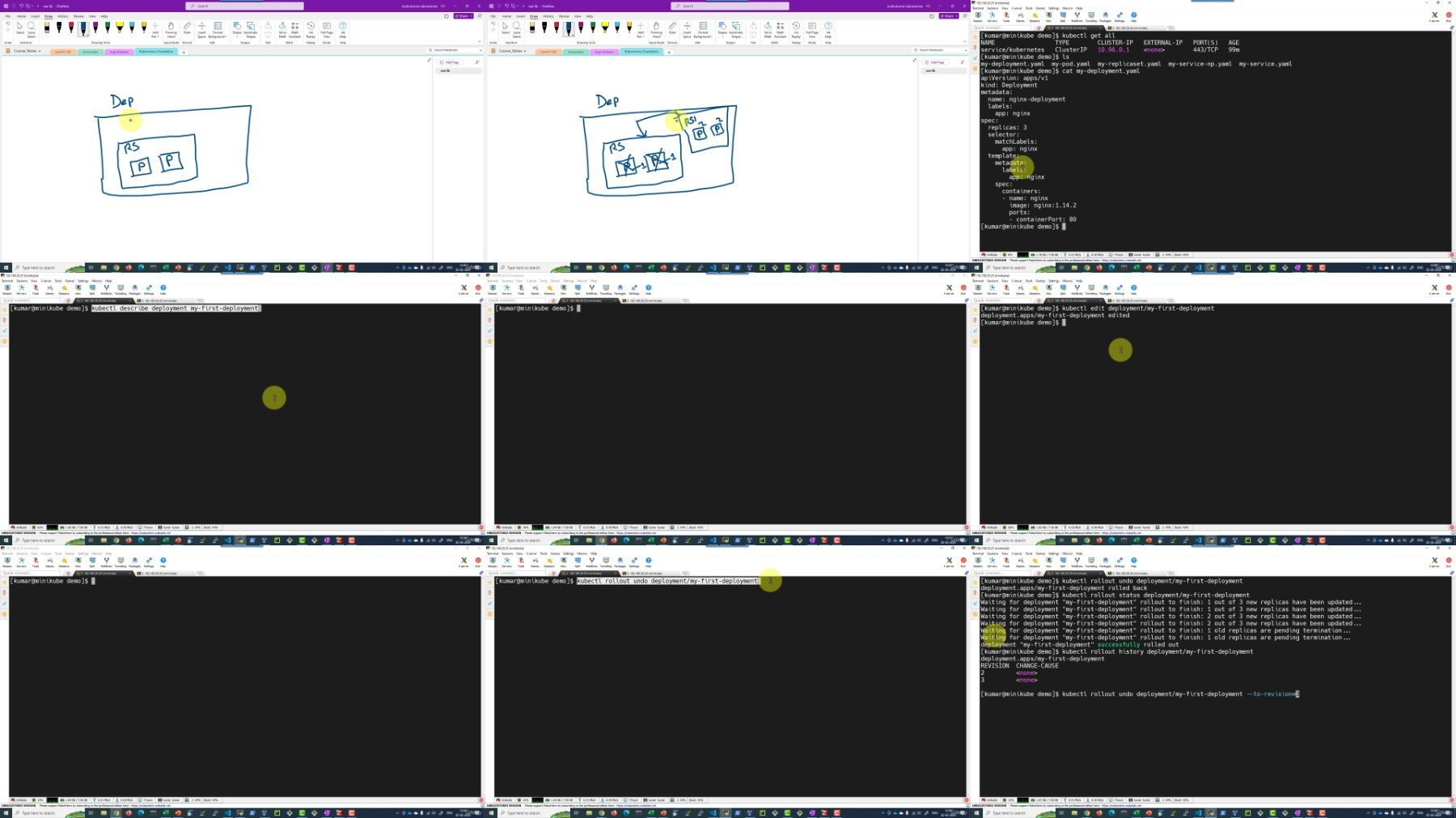Screen dimensions: 1456x818
Task: Open the Draw tab in OneNote with single RS sketch
Action: click(x=49, y=16)
